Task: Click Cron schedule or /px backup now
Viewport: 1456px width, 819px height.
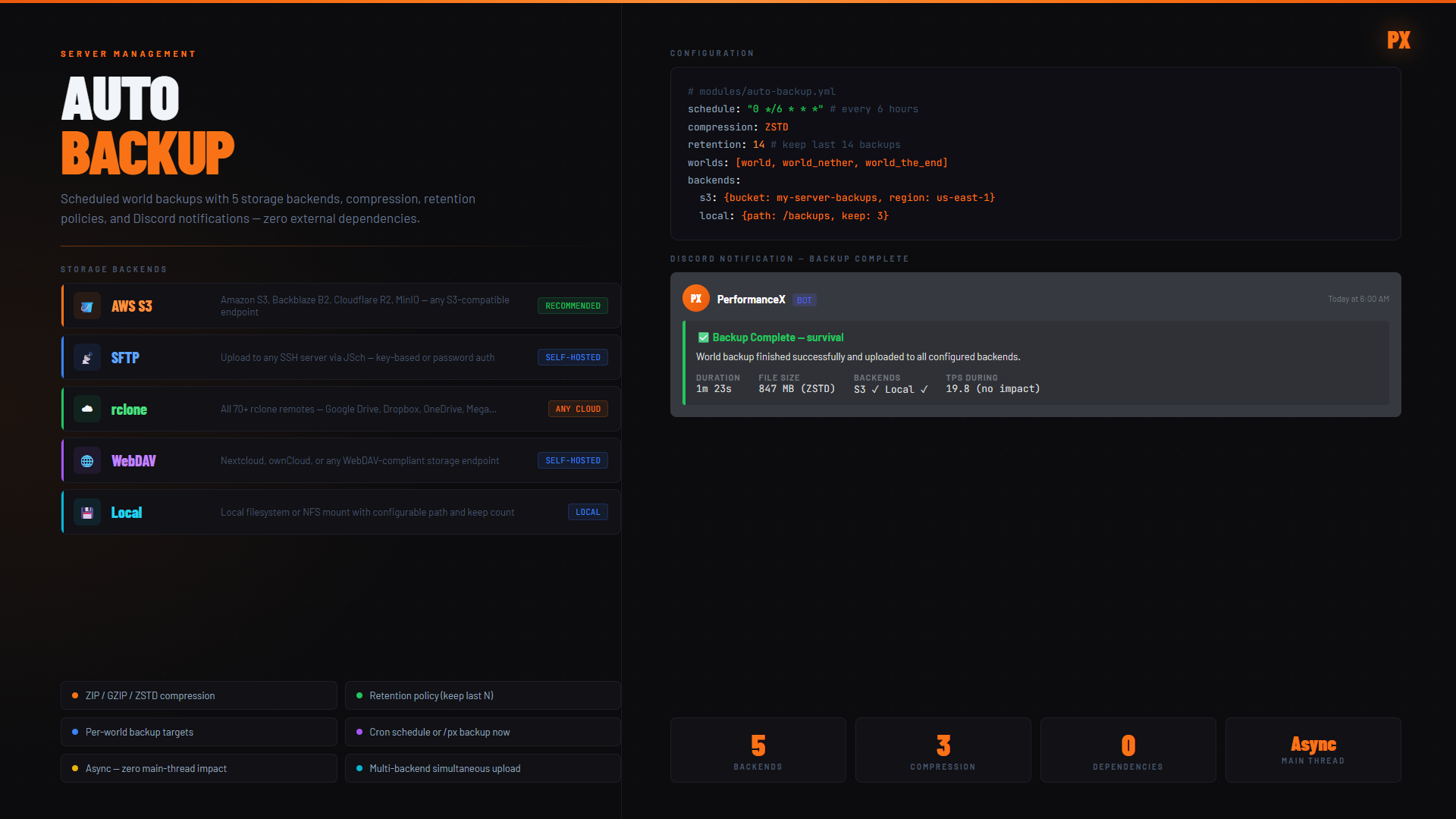Action: coord(483,732)
